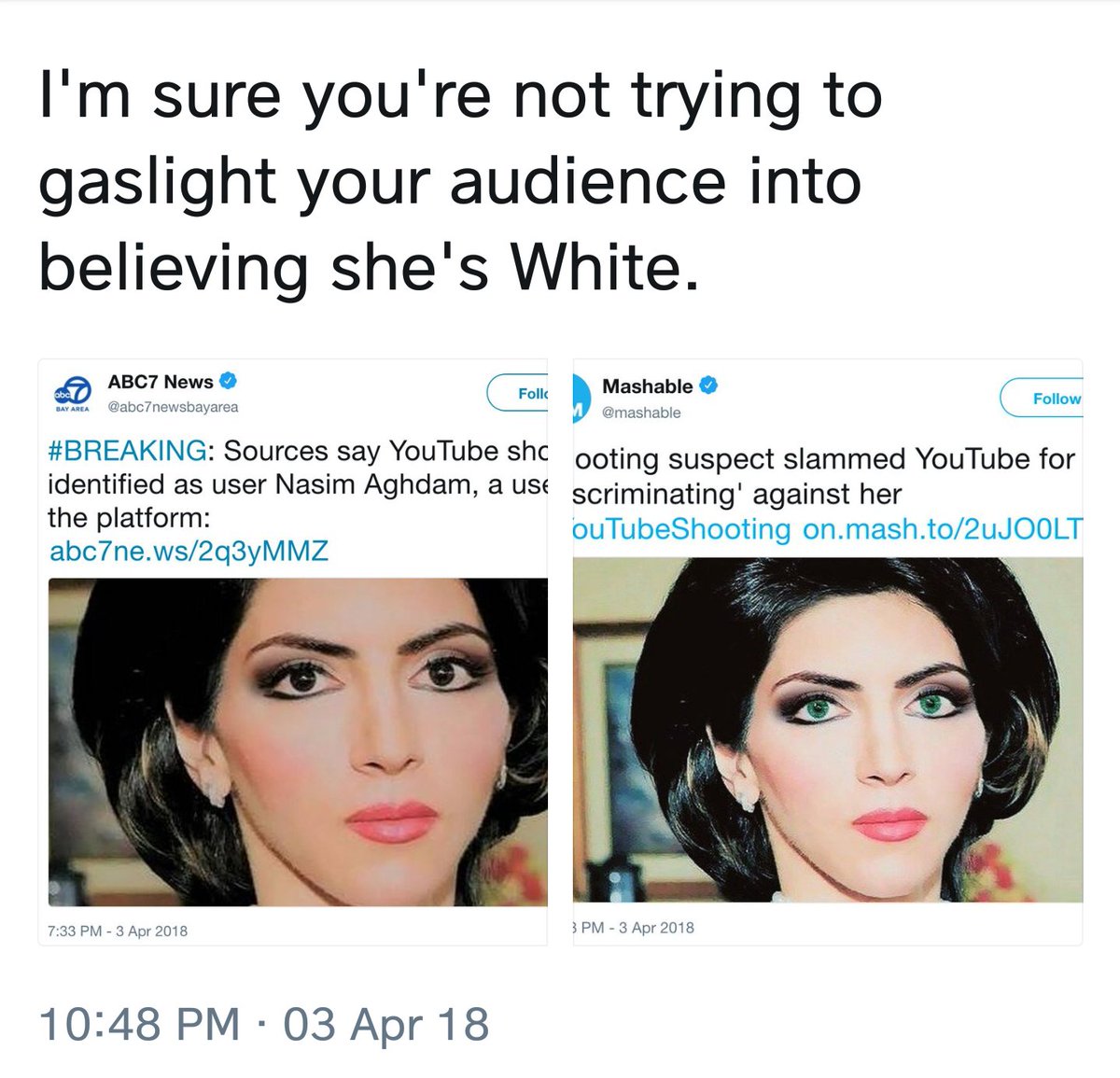The height and width of the screenshot is (1078, 1120).
Task: Open the YouTubeShooting hashtag in Mashable tweet
Action: coord(682,529)
